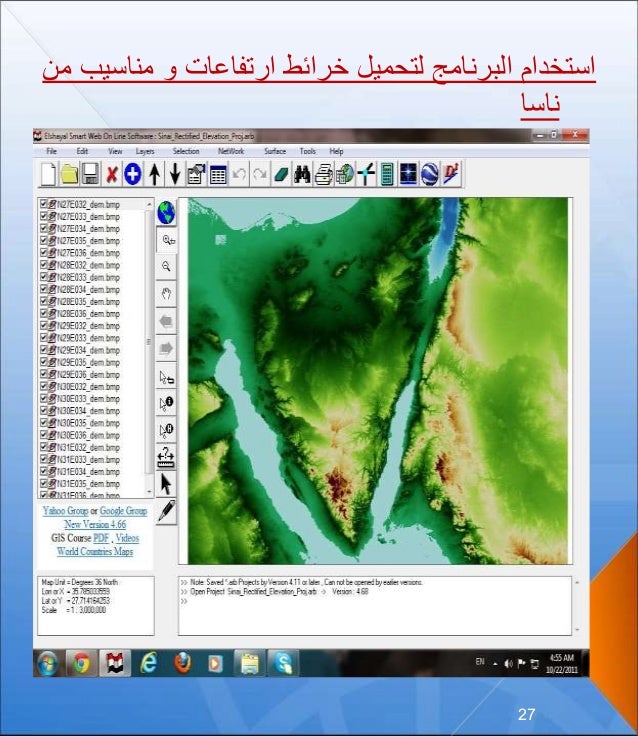This screenshot has height=737, width=638.
Task: Open the File menu
Action: (51, 151)
